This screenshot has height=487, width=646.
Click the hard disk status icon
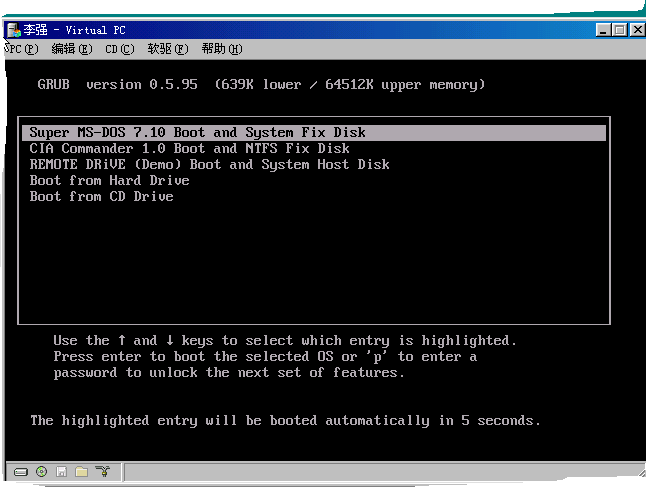[x=21, y=472]
